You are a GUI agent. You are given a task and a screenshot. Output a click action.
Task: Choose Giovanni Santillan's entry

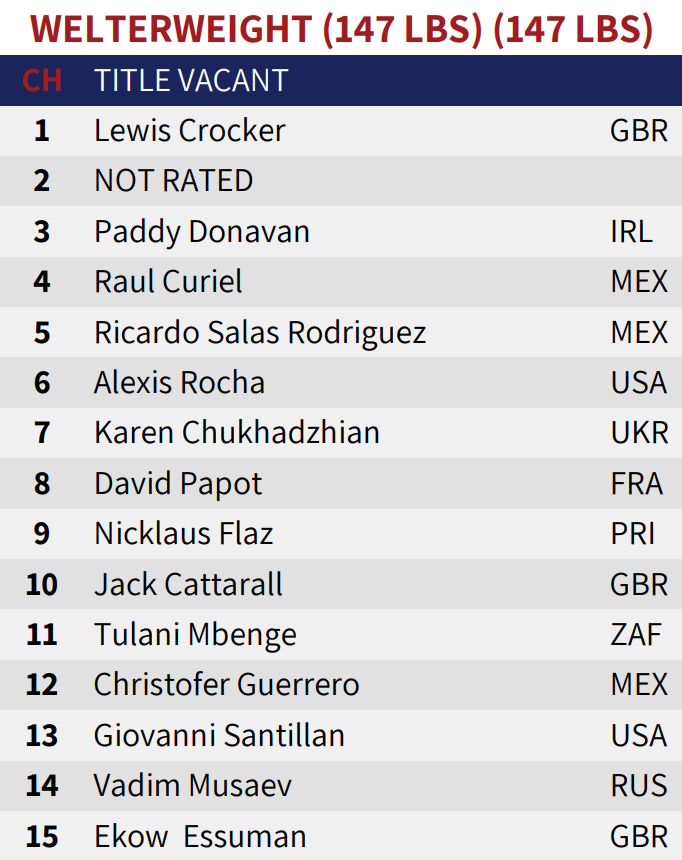tap(219, 736)
